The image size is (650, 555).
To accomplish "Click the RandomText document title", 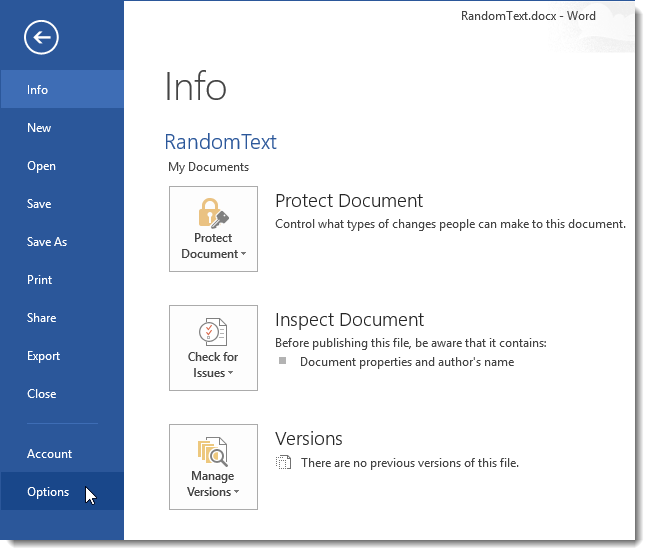I will [221, 142].
